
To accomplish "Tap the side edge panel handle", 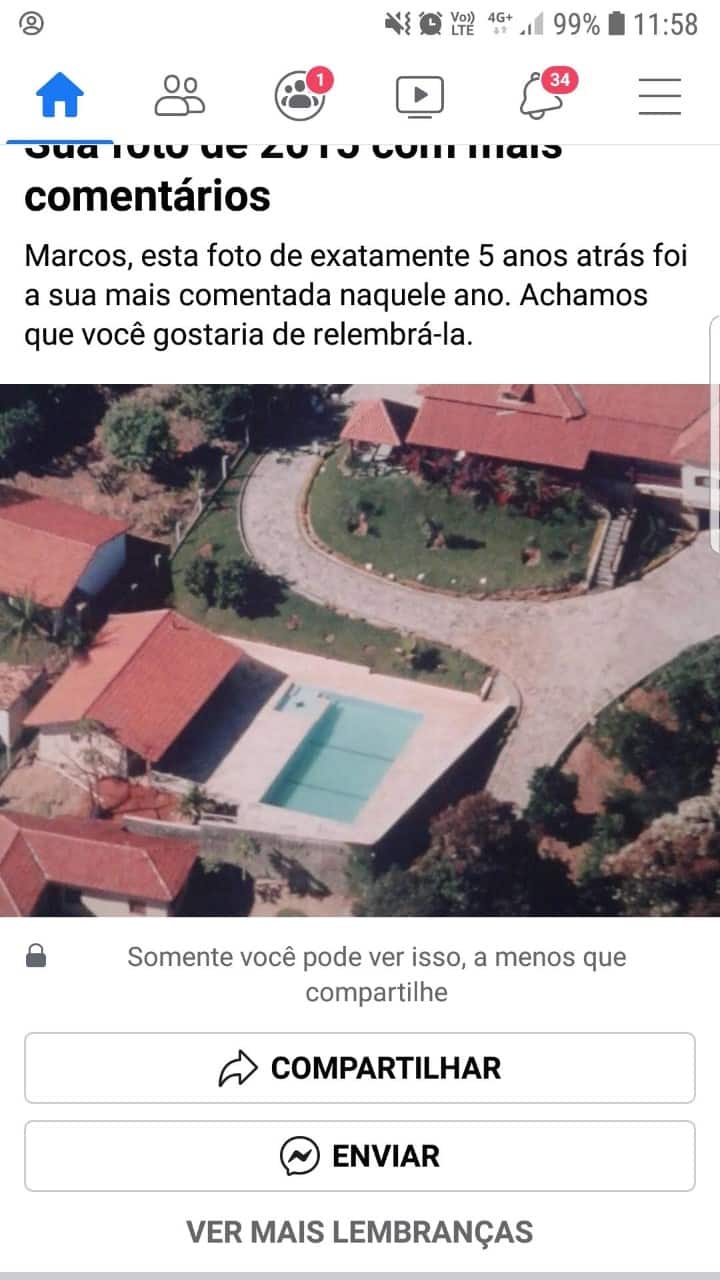I will point(714,435).
